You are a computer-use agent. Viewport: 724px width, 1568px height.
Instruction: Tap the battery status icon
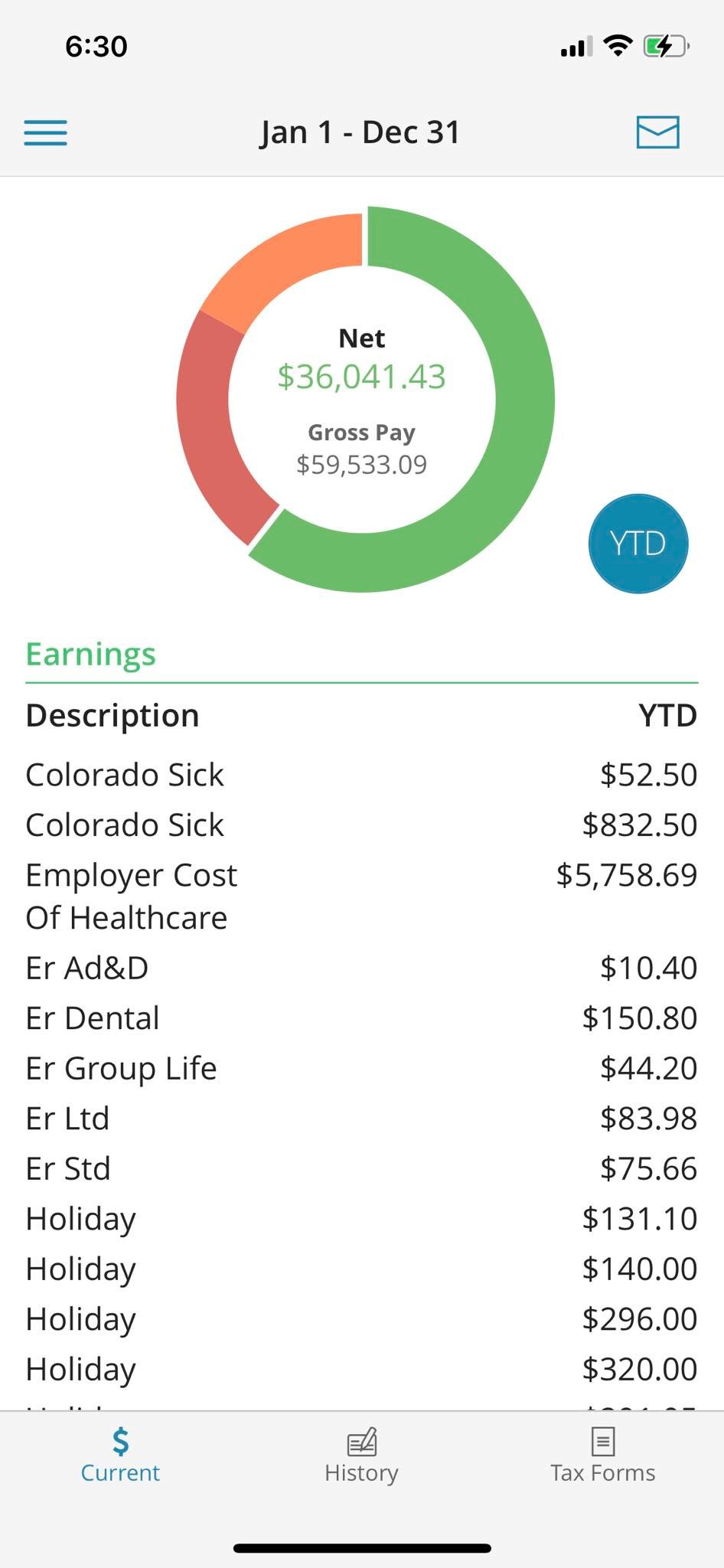click(667, 47)
